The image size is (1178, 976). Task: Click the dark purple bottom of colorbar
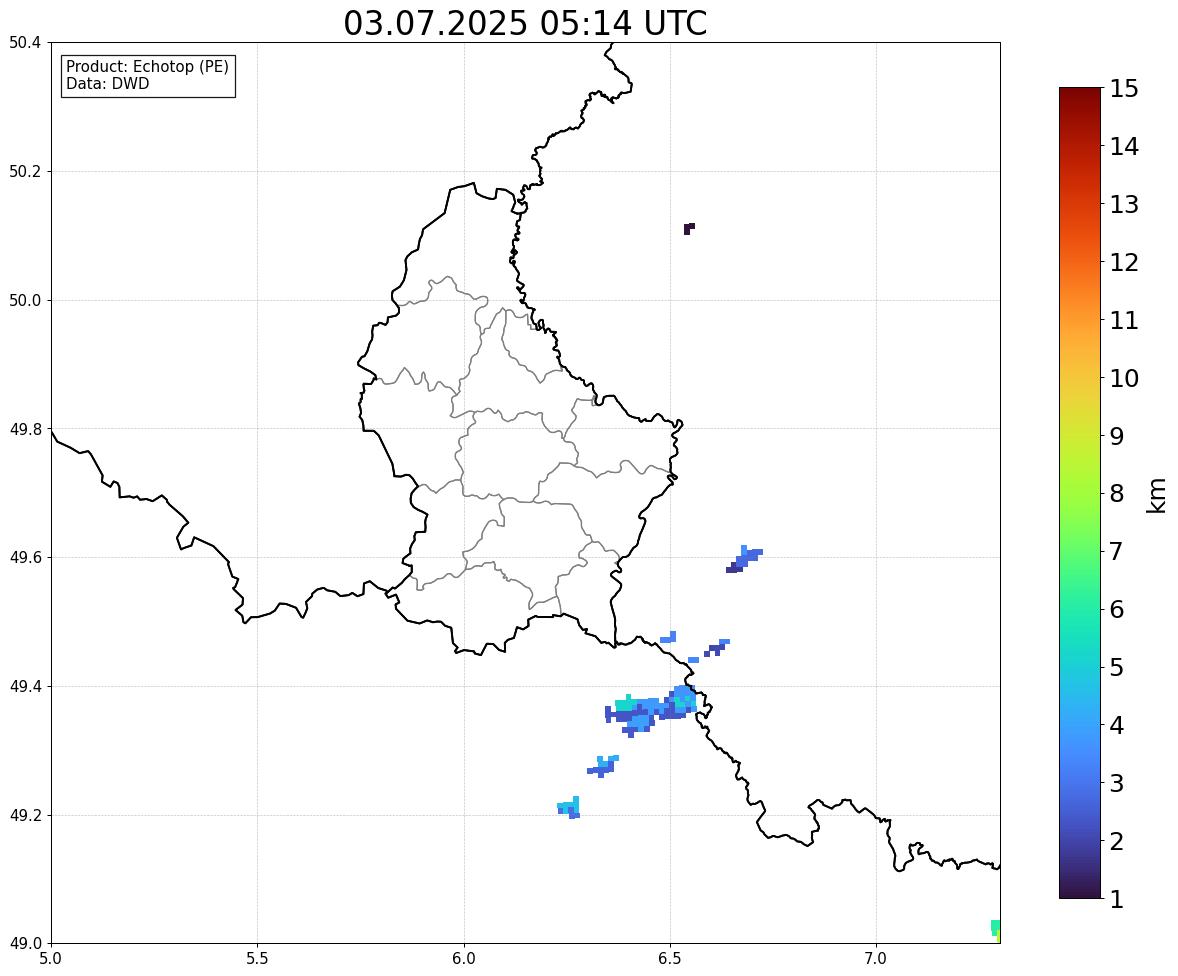tap(1080, 890)
